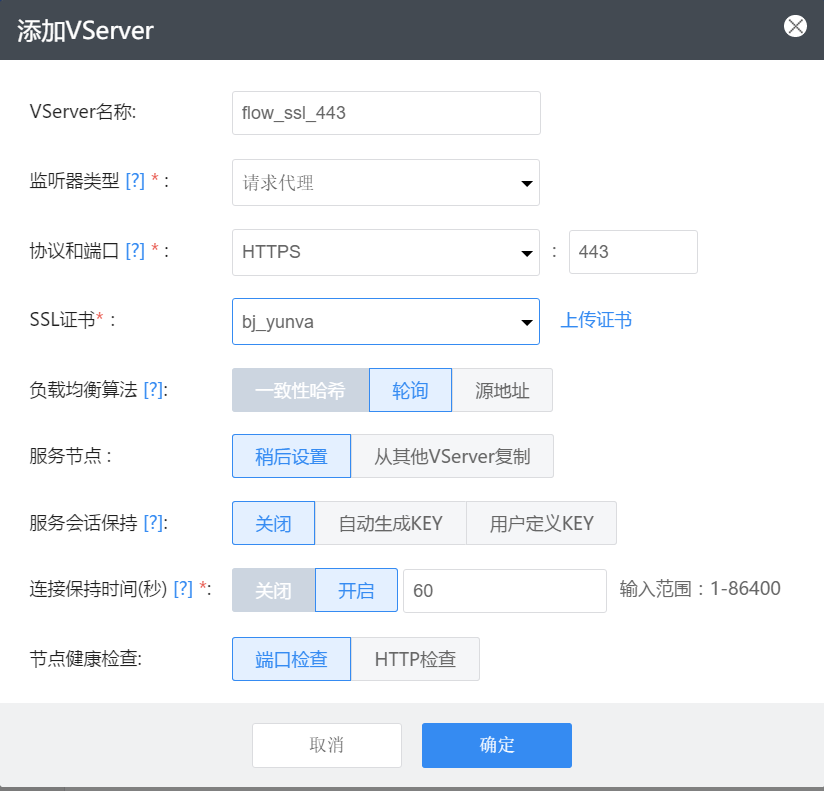The image size is (824, 791).
Task: Set 连接保持时间 to 开启
Action: [x=356, y=590]
